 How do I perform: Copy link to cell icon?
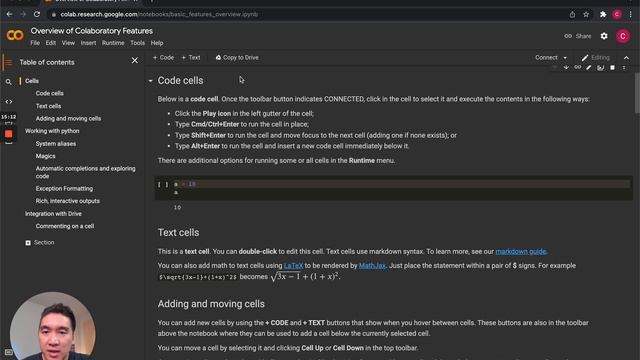pyautogui.click(x=578, y=68)
